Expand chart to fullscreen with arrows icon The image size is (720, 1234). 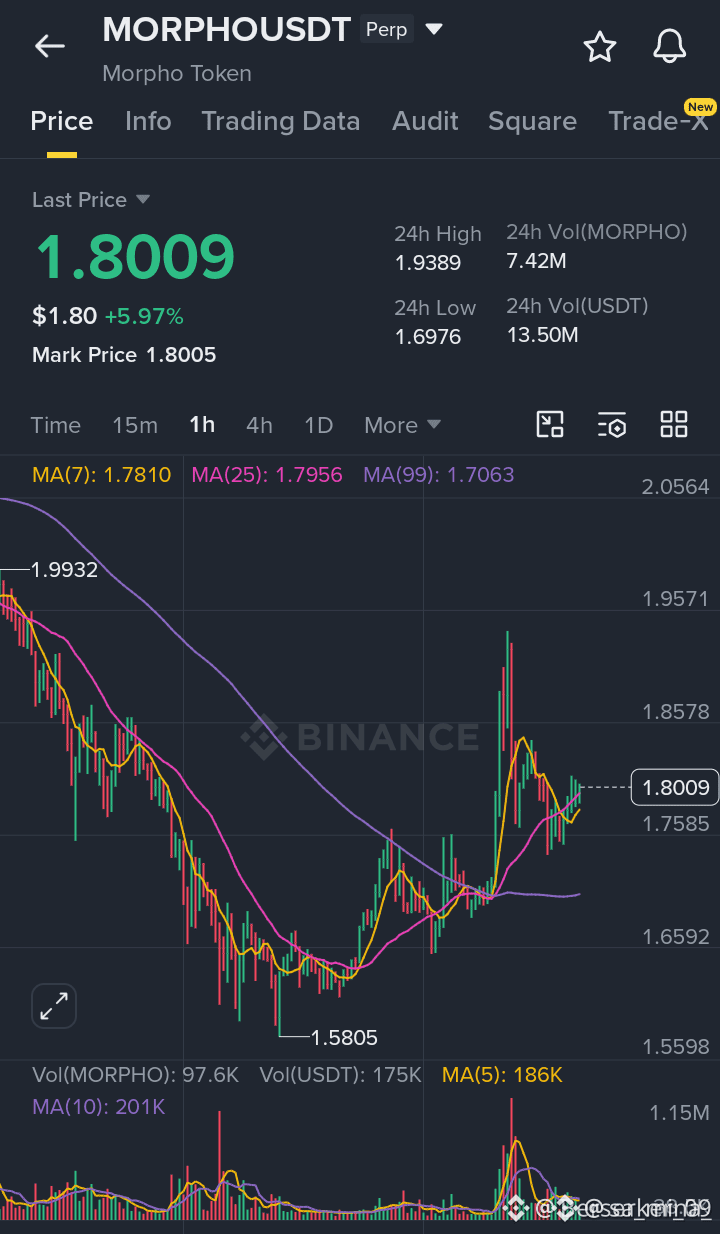54,1006
